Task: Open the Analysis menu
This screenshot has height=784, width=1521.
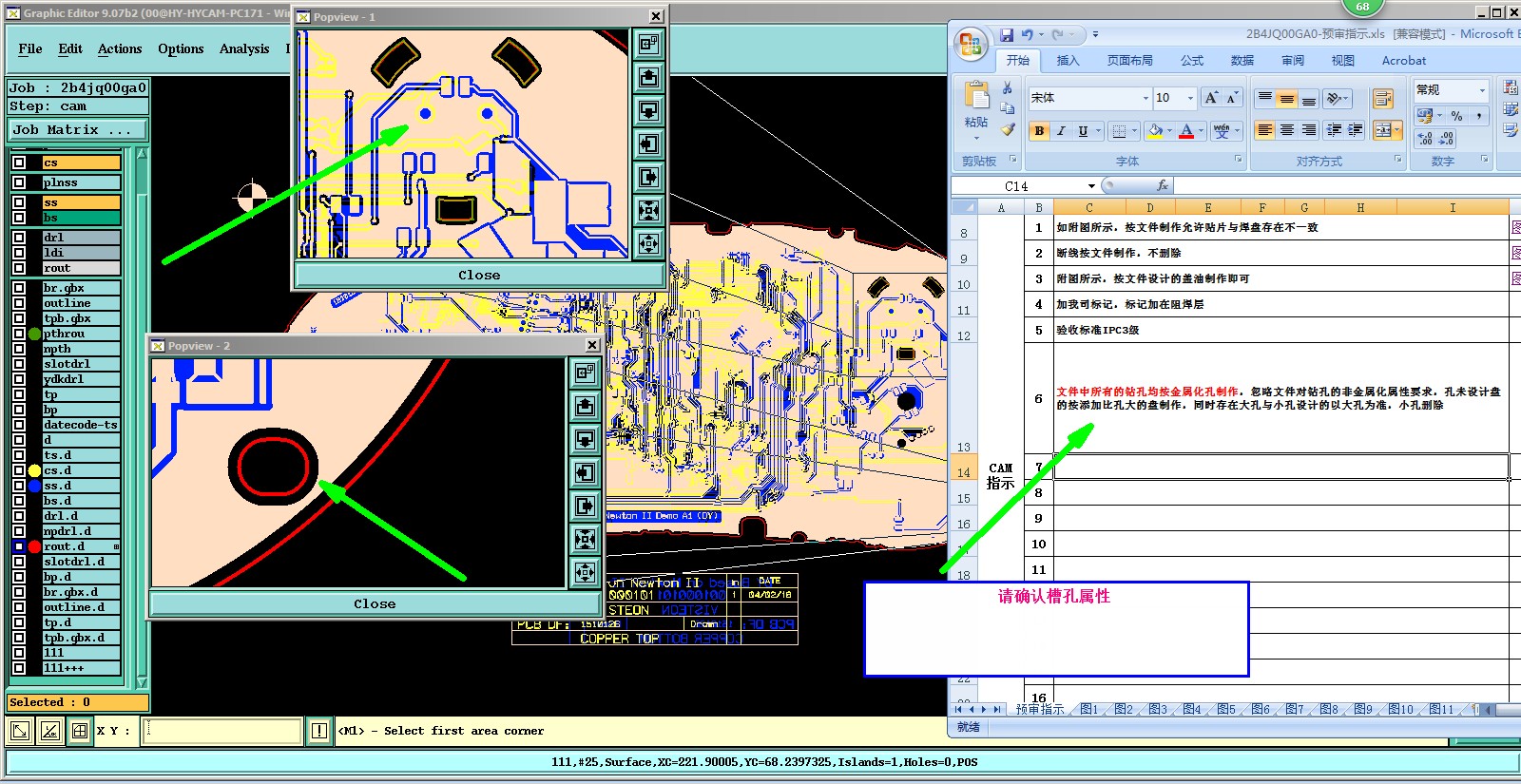Action: point(244,48)
